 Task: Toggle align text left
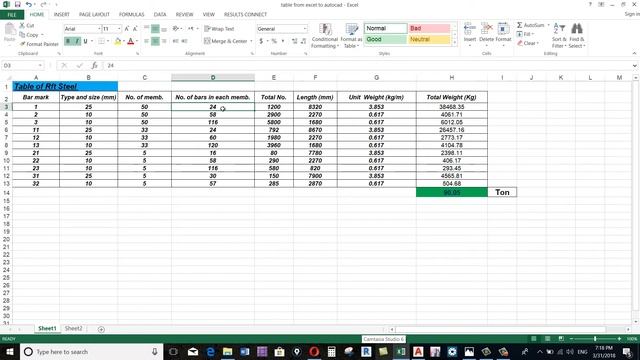pyautogui.click(x=147, y=41)
